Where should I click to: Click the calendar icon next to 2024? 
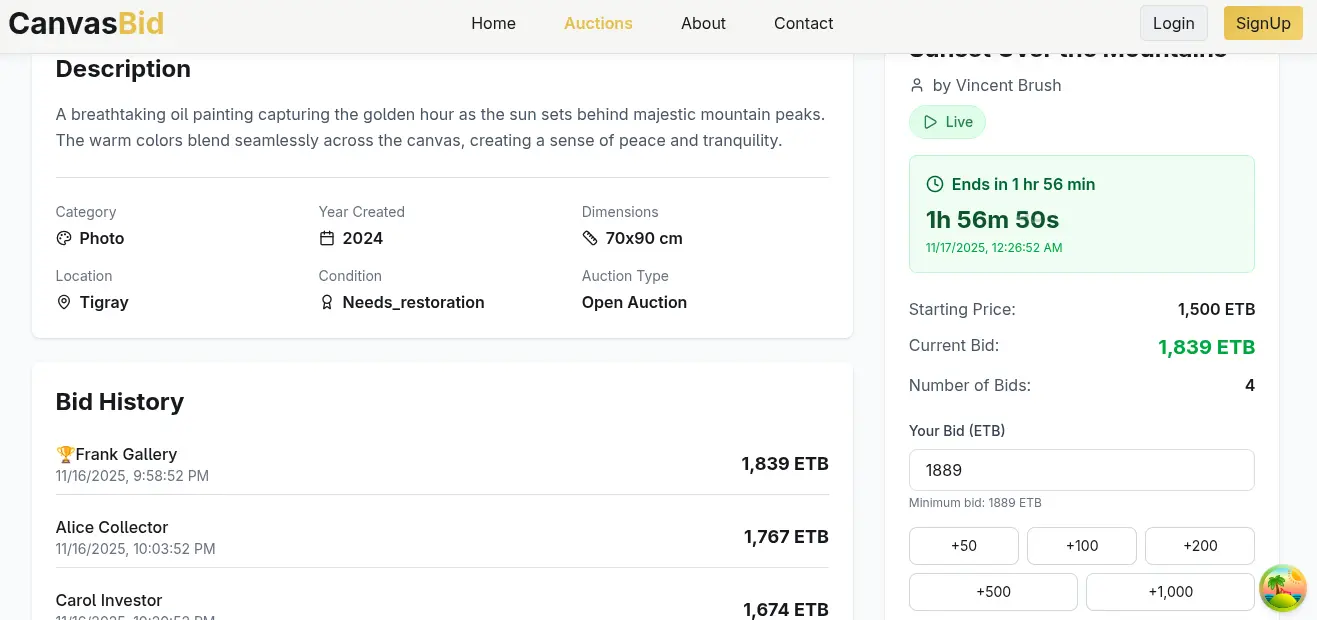[327, 238]
